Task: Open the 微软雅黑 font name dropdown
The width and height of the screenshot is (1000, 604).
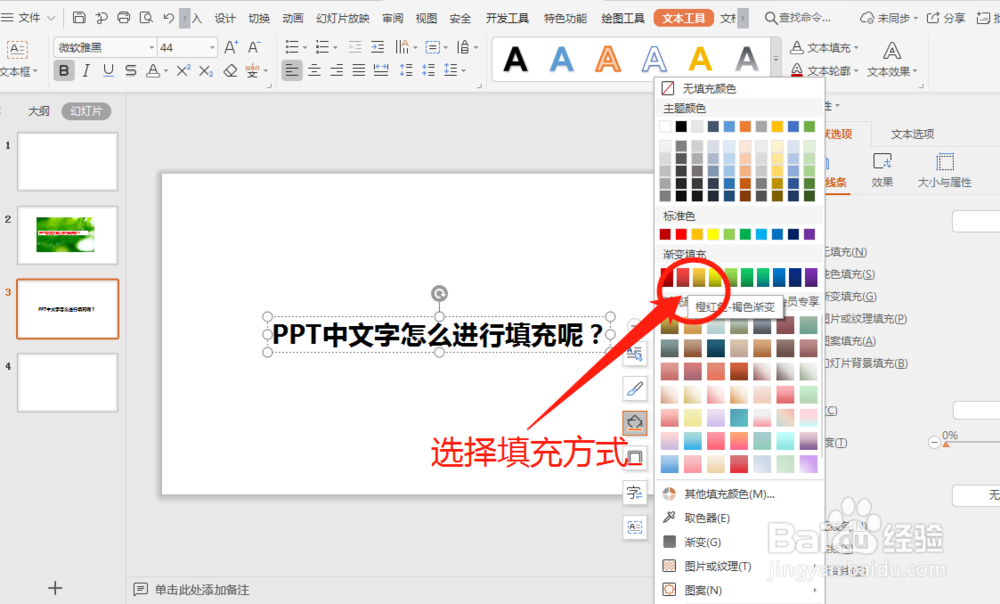Action: [x=152, y=48]
